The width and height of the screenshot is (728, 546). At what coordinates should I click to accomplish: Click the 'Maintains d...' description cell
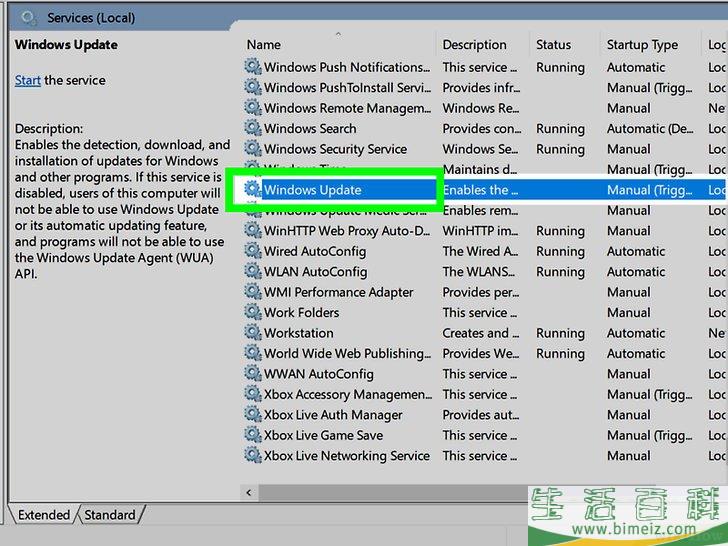[480, 169]
